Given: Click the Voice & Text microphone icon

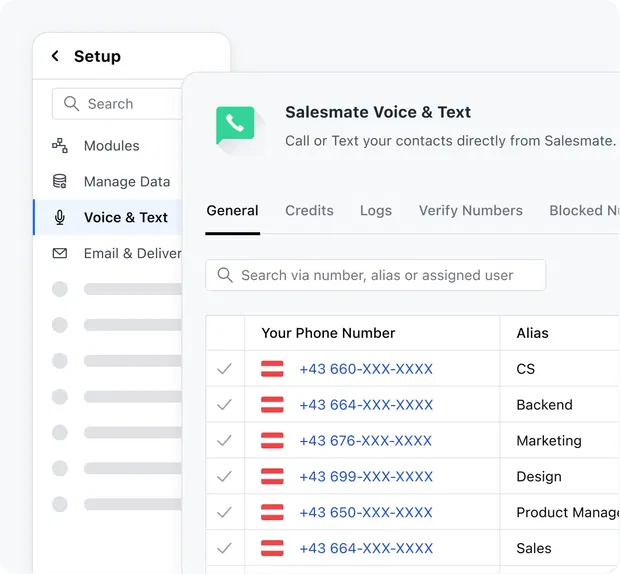Looking at the screenshot, I should 60,217.
